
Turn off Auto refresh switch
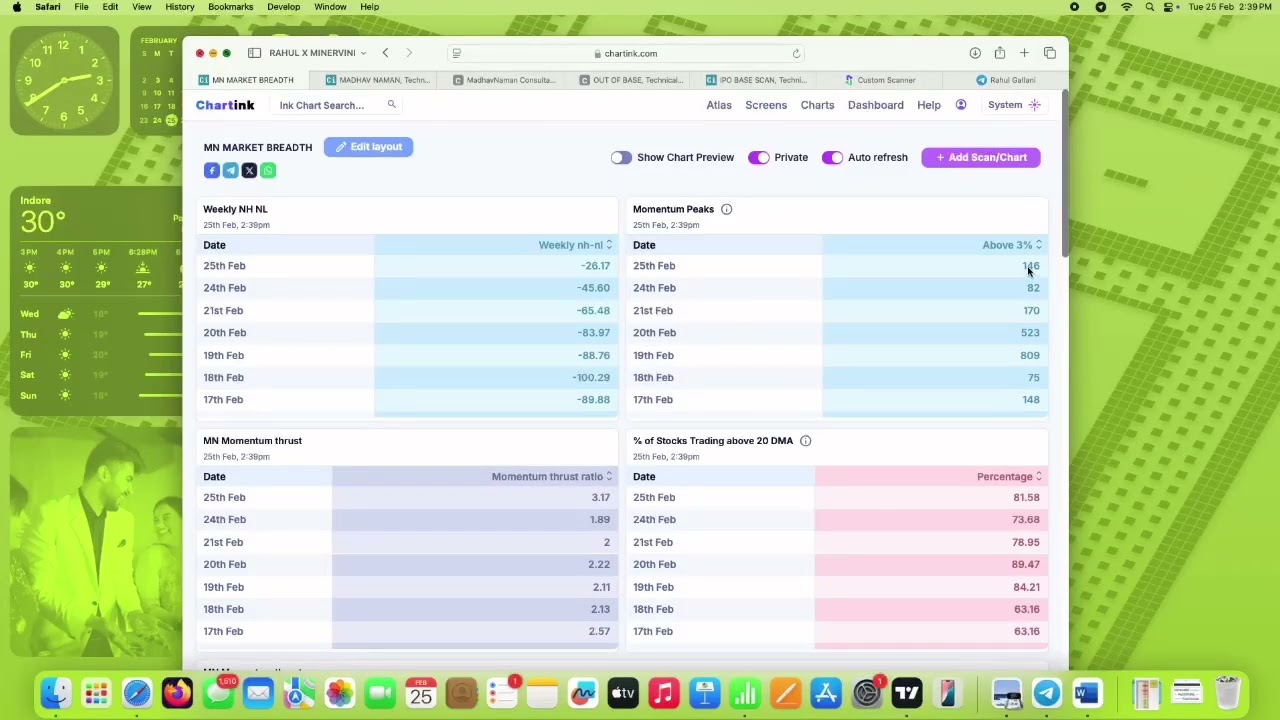[832, 158]
